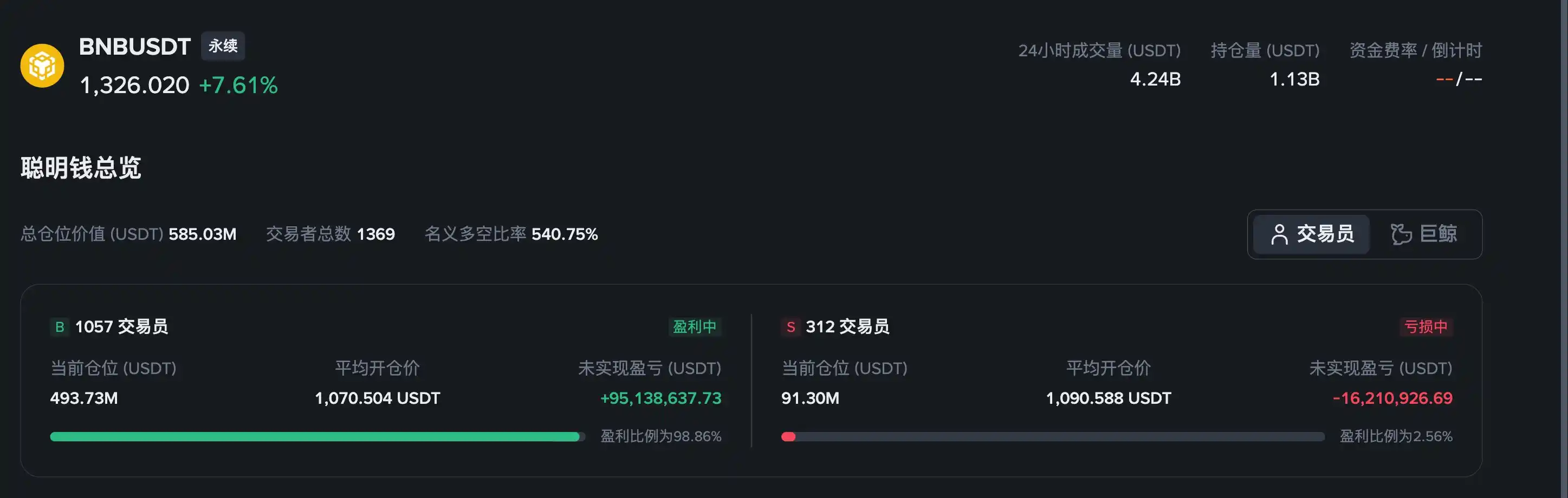Image resolution: width=1568 pixels, height=498 pixels.
Task: Click the 名义多空比率 540.75% stat
Action: [x=511, y=234]
